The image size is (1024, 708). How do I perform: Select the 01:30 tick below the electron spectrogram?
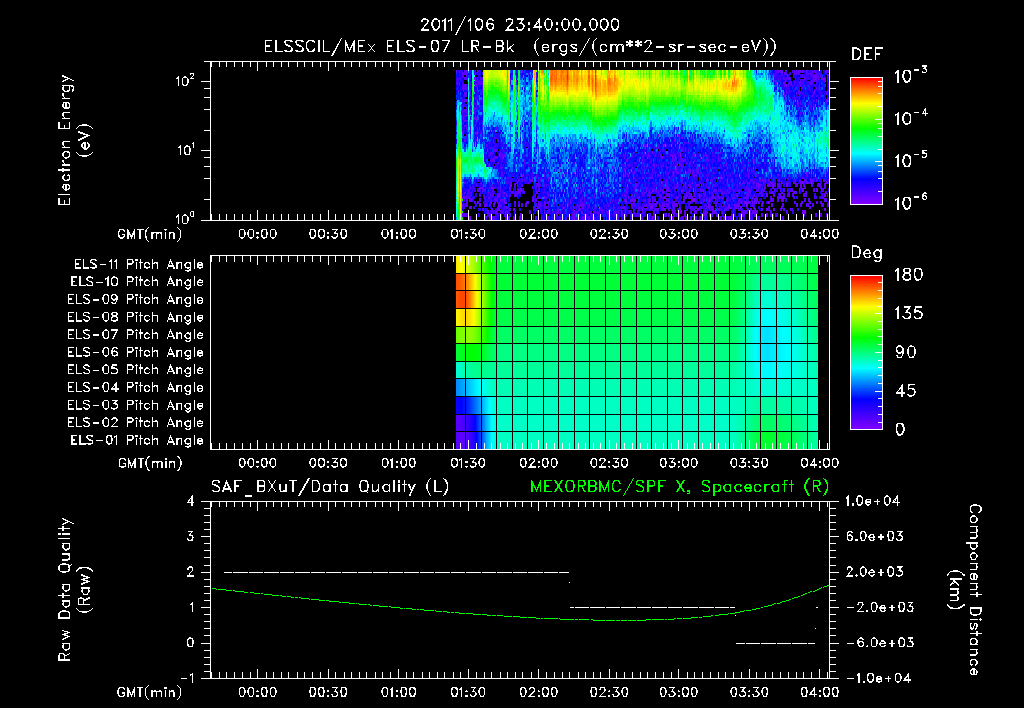click(468, 234)
